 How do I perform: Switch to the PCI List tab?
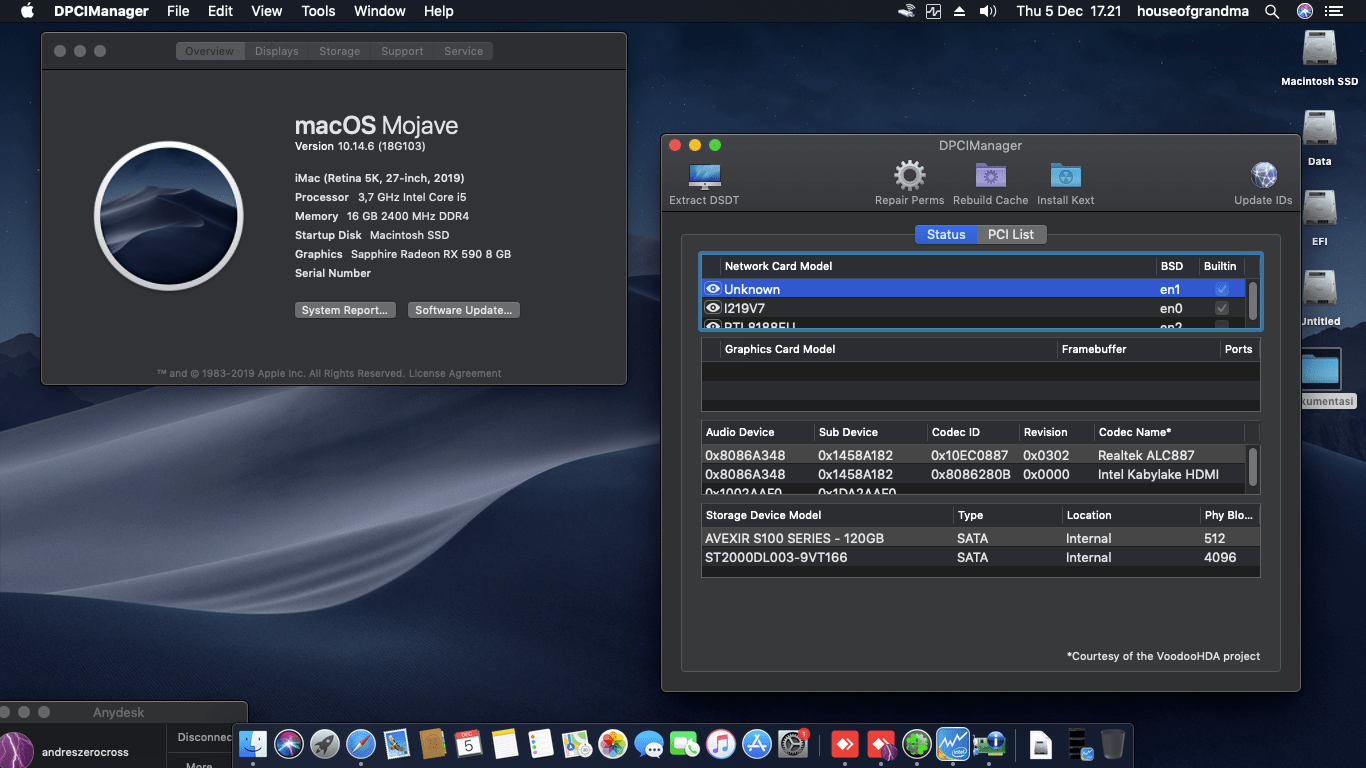pos(1011,234)
